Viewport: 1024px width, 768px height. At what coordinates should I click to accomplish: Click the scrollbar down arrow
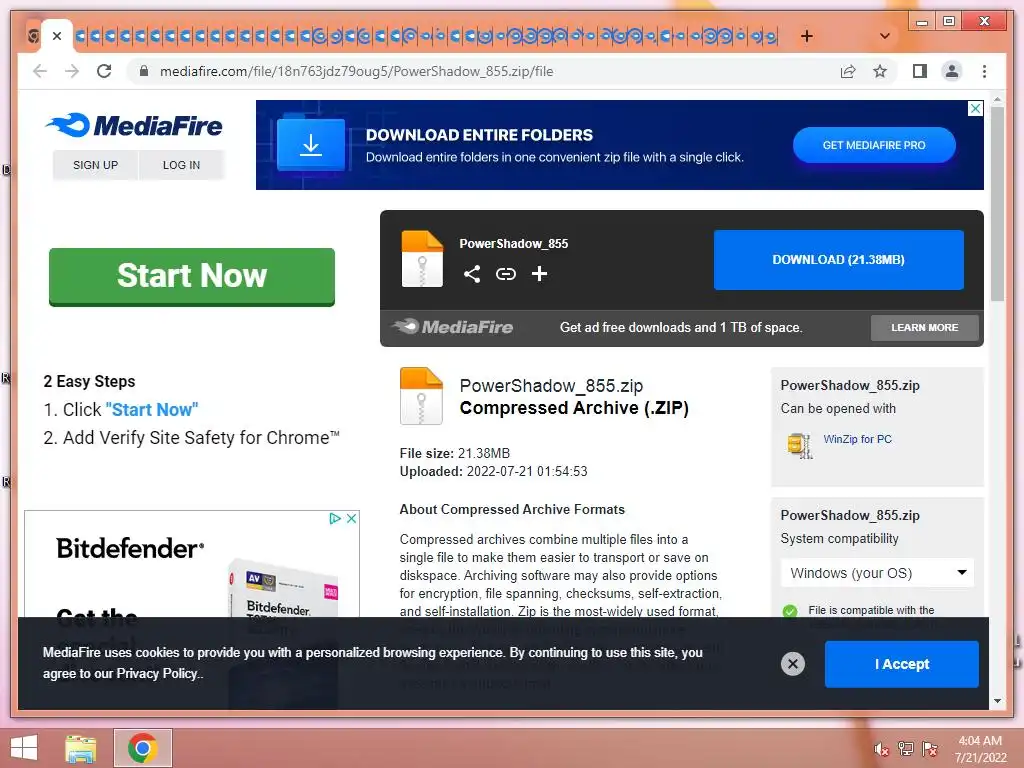point(997,701)
